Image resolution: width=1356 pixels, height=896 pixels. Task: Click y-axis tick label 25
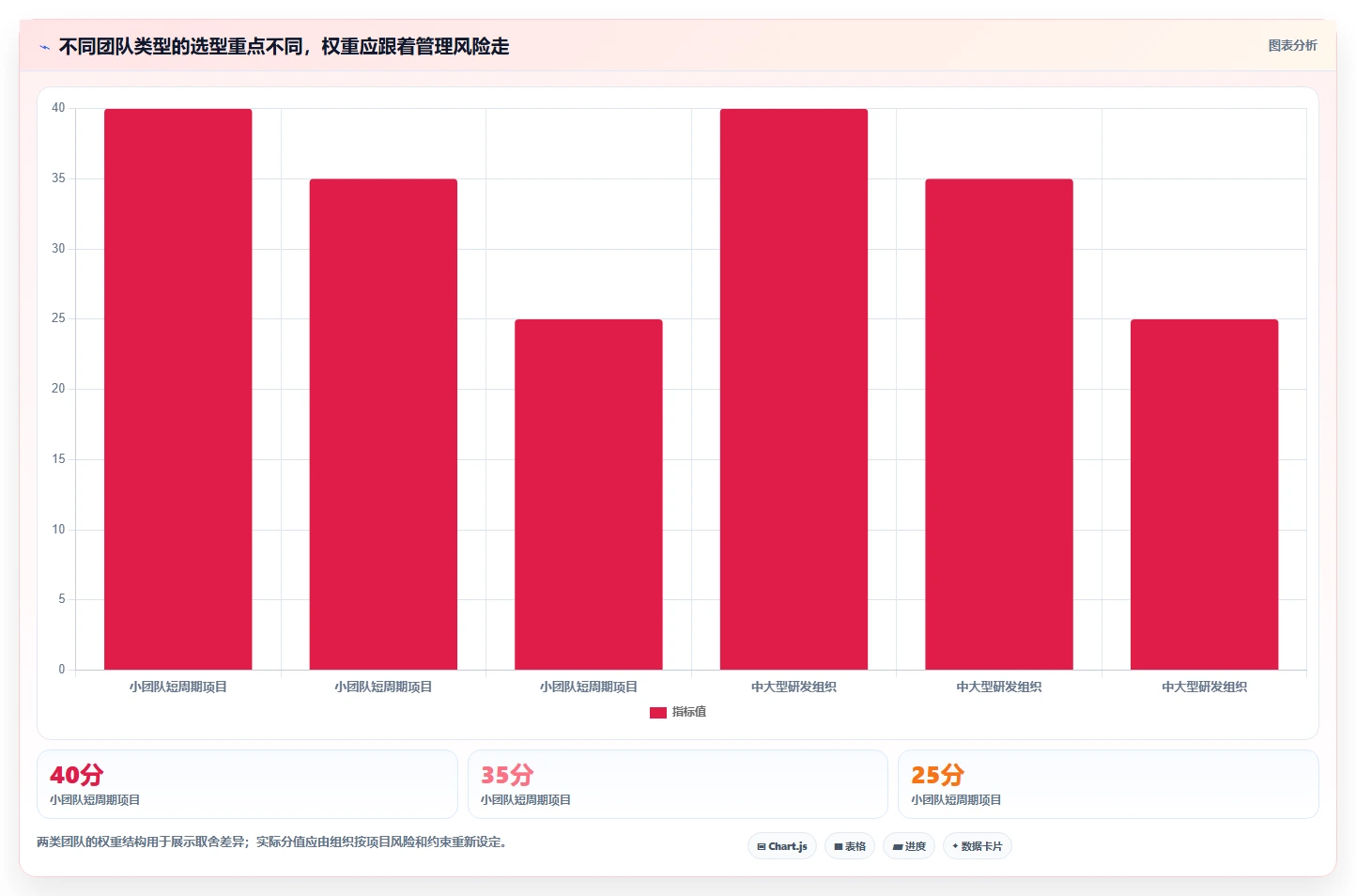58,318
